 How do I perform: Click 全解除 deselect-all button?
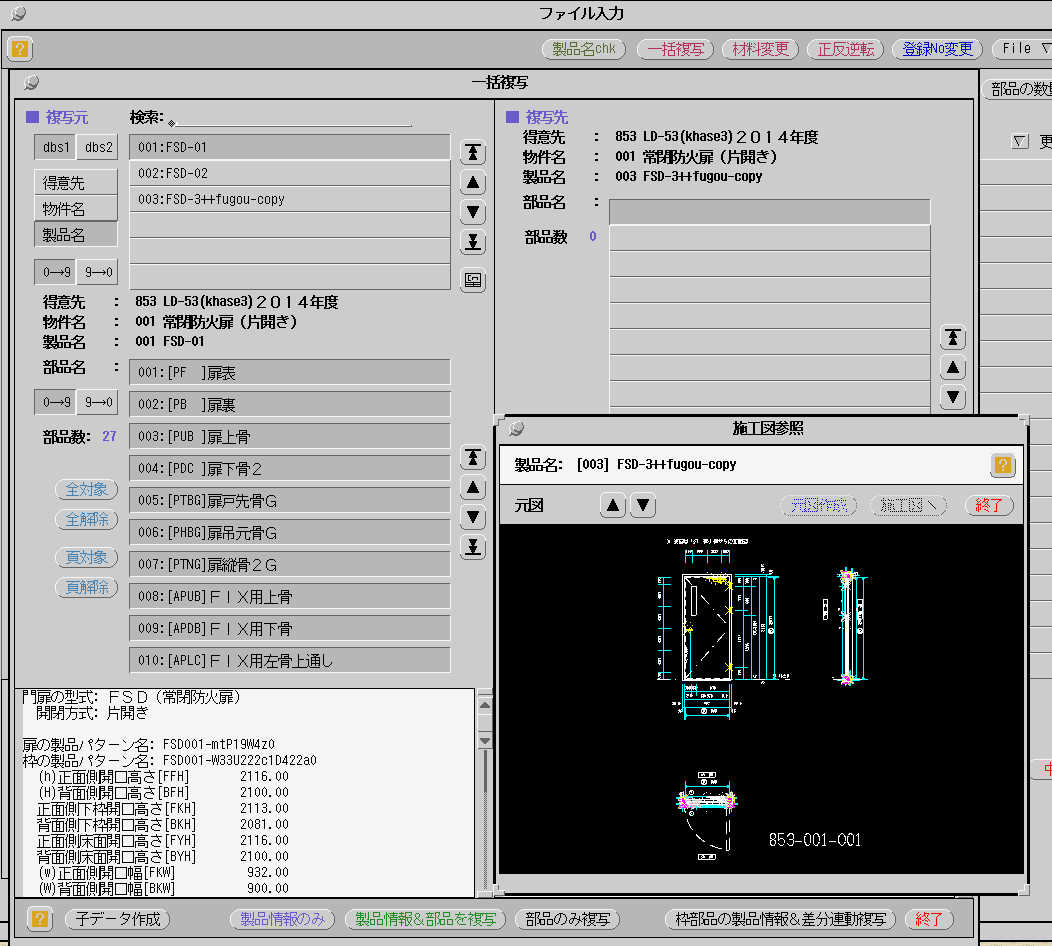click(87, 519)
